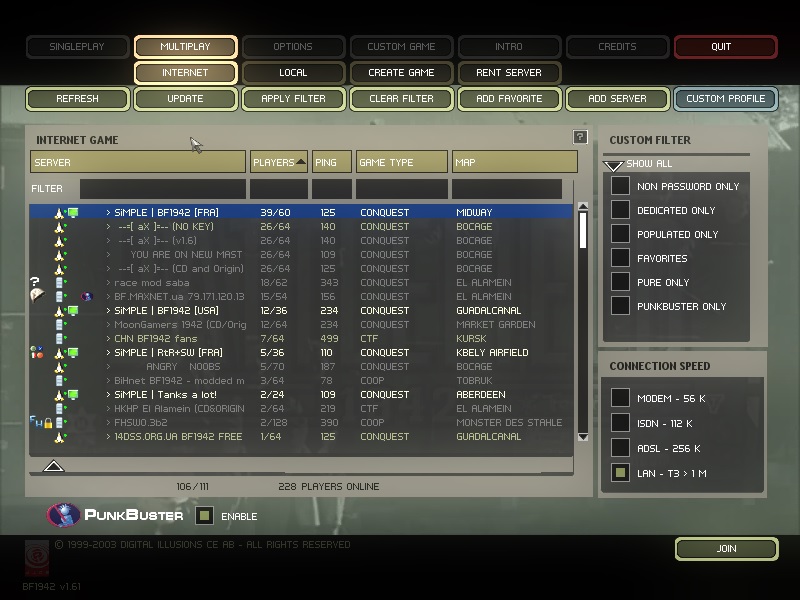Click the server tower icon on the CHN BF1942 fans row
This screenshot has width=800, height=600.
click(59, 338)
